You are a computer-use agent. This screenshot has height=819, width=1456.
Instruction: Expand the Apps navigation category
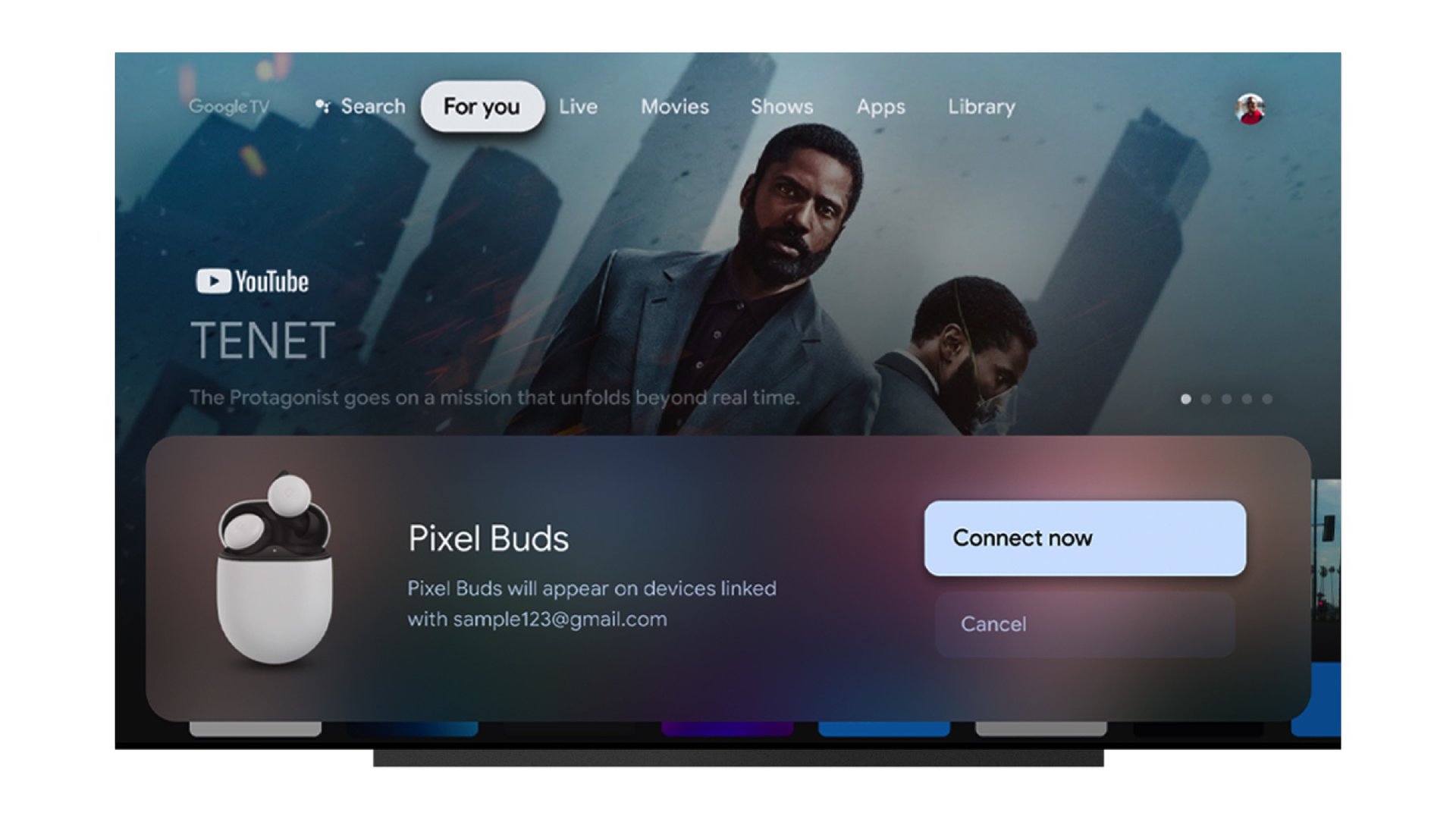[x=881, y=107]
